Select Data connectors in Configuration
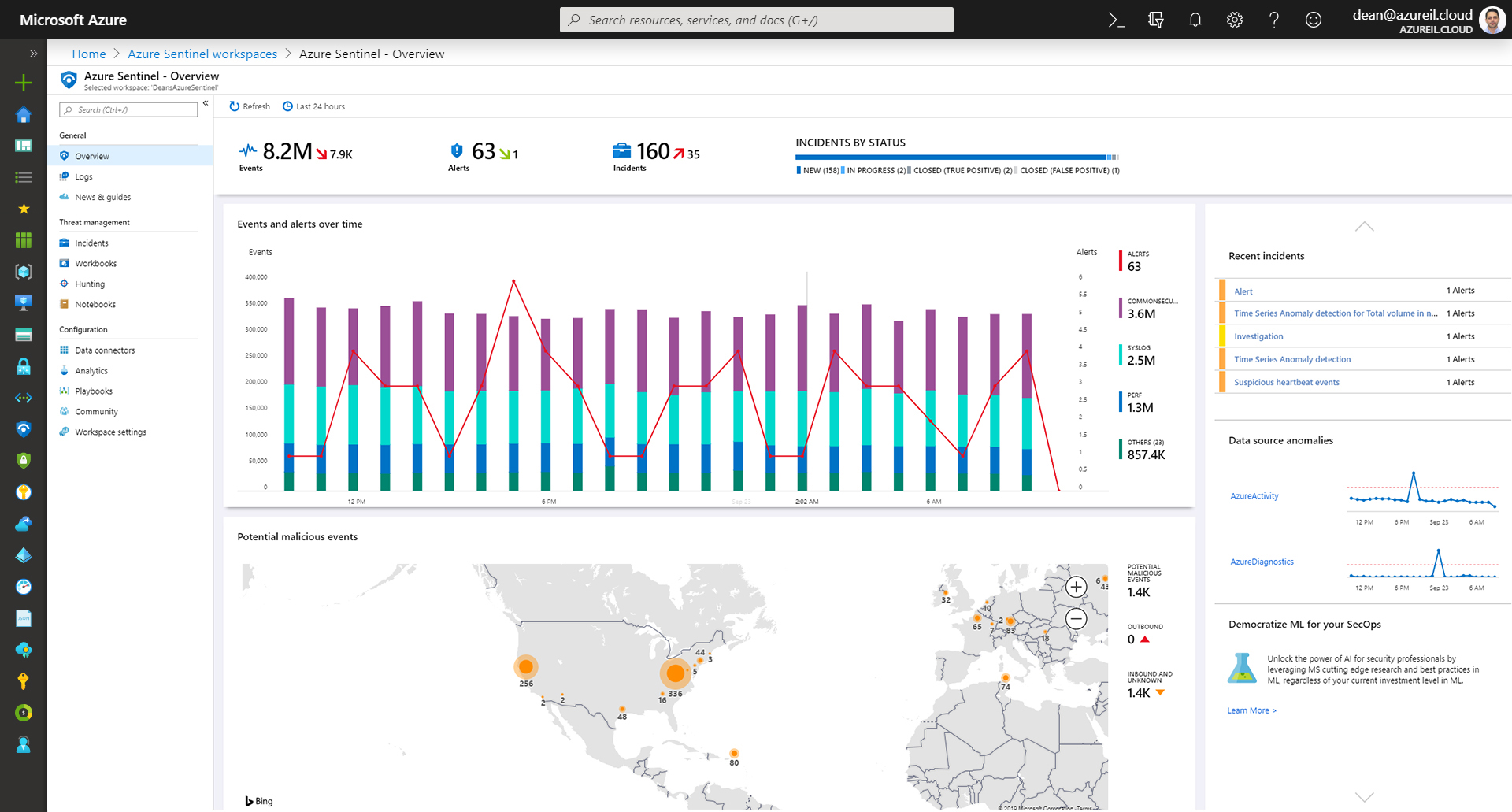This screenshot has width=1512, height=812. tap(105, 350)
